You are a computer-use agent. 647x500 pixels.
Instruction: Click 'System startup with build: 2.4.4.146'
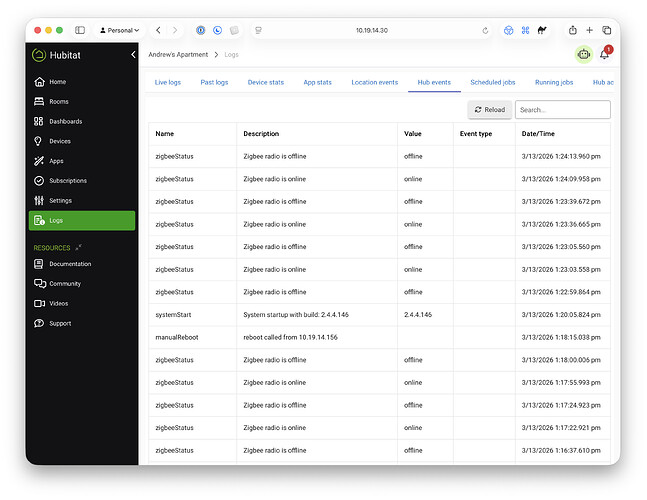tap(296, 315)
